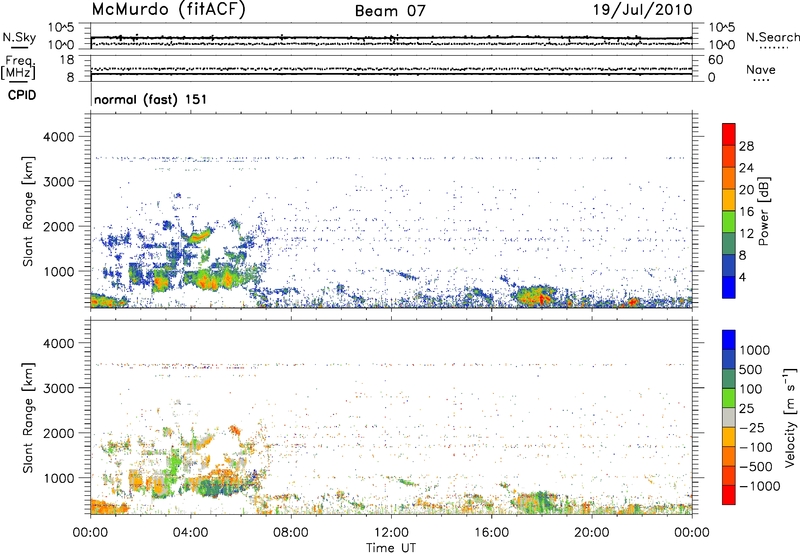
Task: Click the '12:00' time axis tick
Action: point(391,532)
